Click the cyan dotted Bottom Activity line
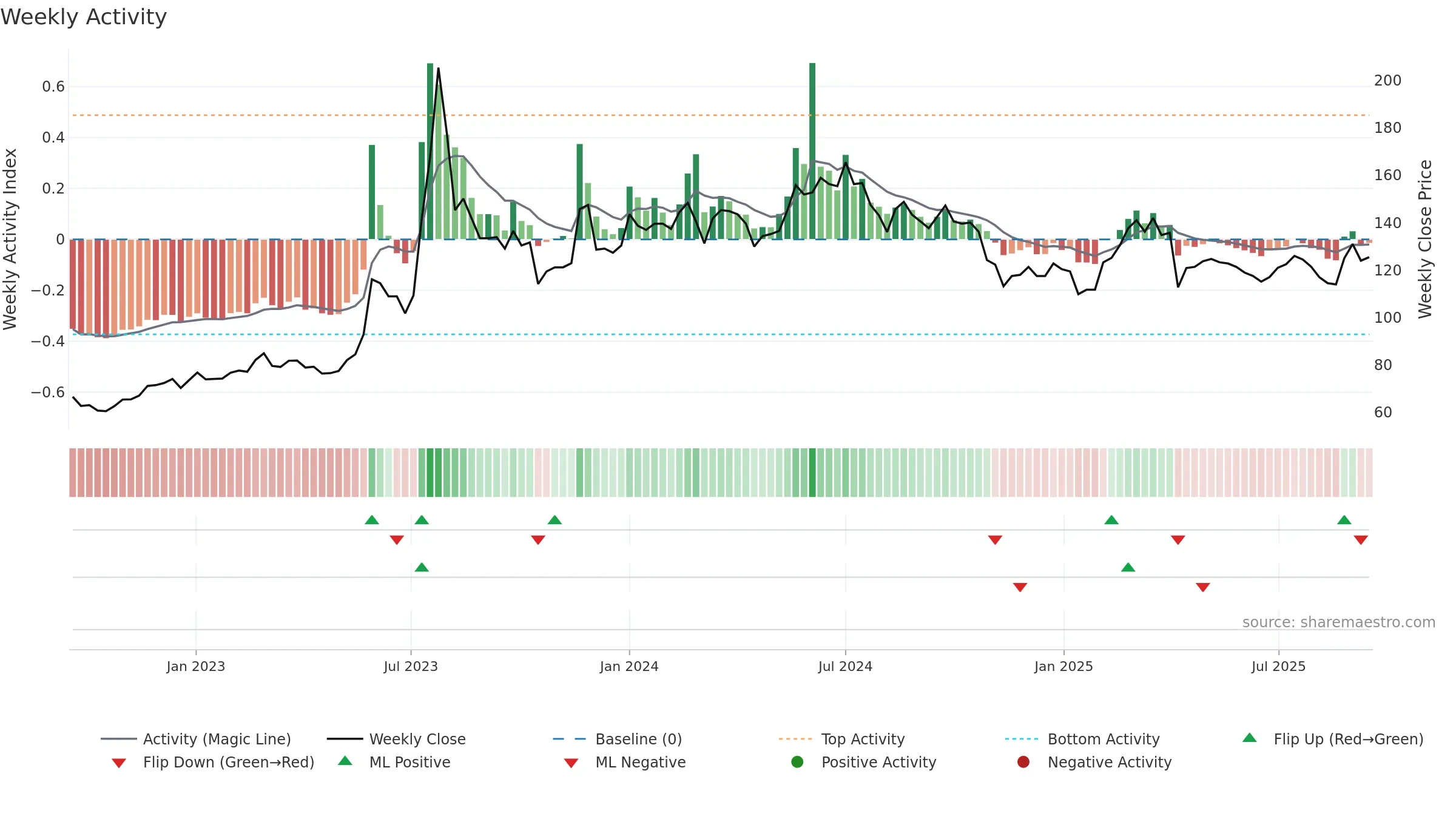The height and width of the screenshot is (819, 1456). 720,334
